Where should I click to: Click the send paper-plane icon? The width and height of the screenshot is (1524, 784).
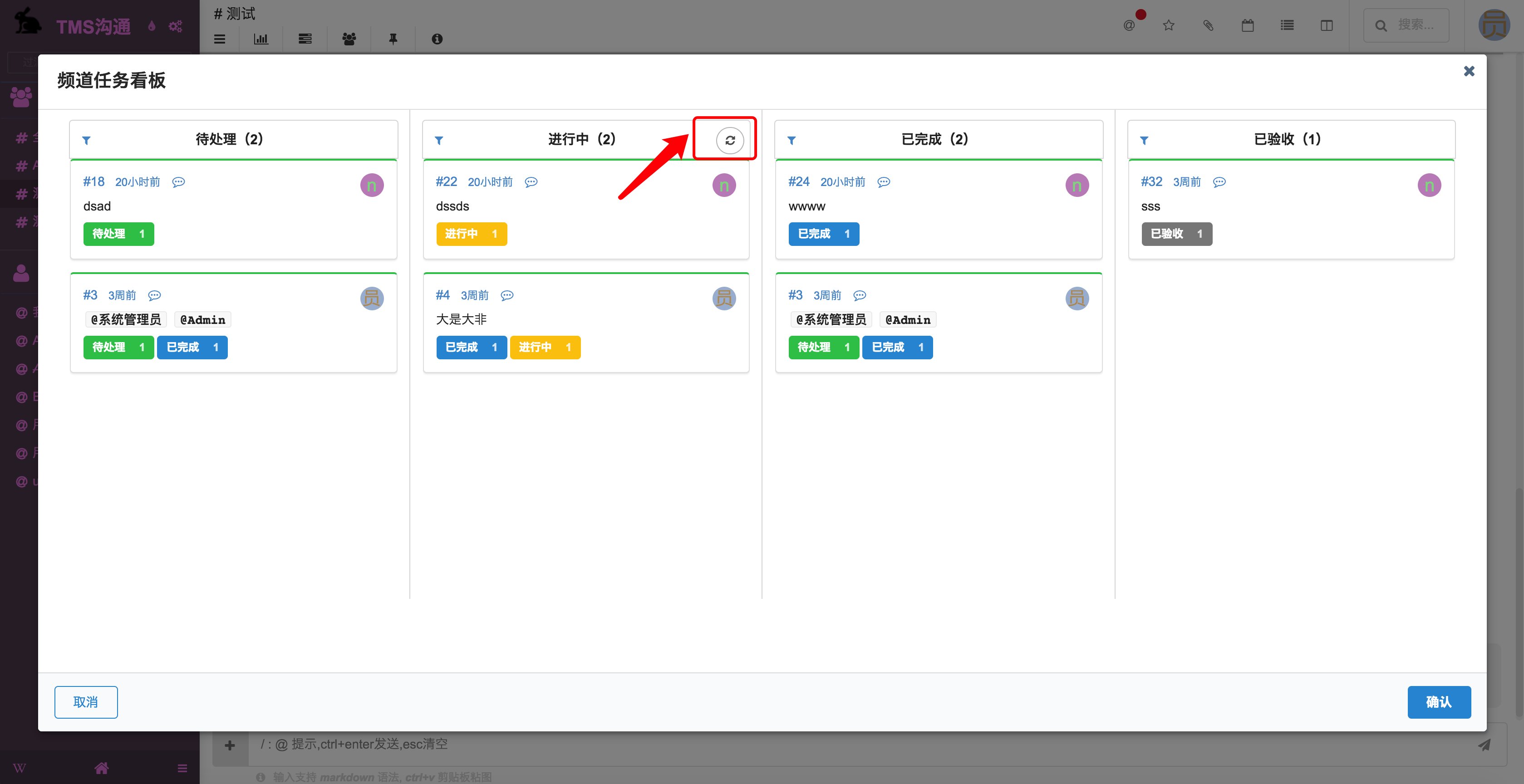point(1485,745)
